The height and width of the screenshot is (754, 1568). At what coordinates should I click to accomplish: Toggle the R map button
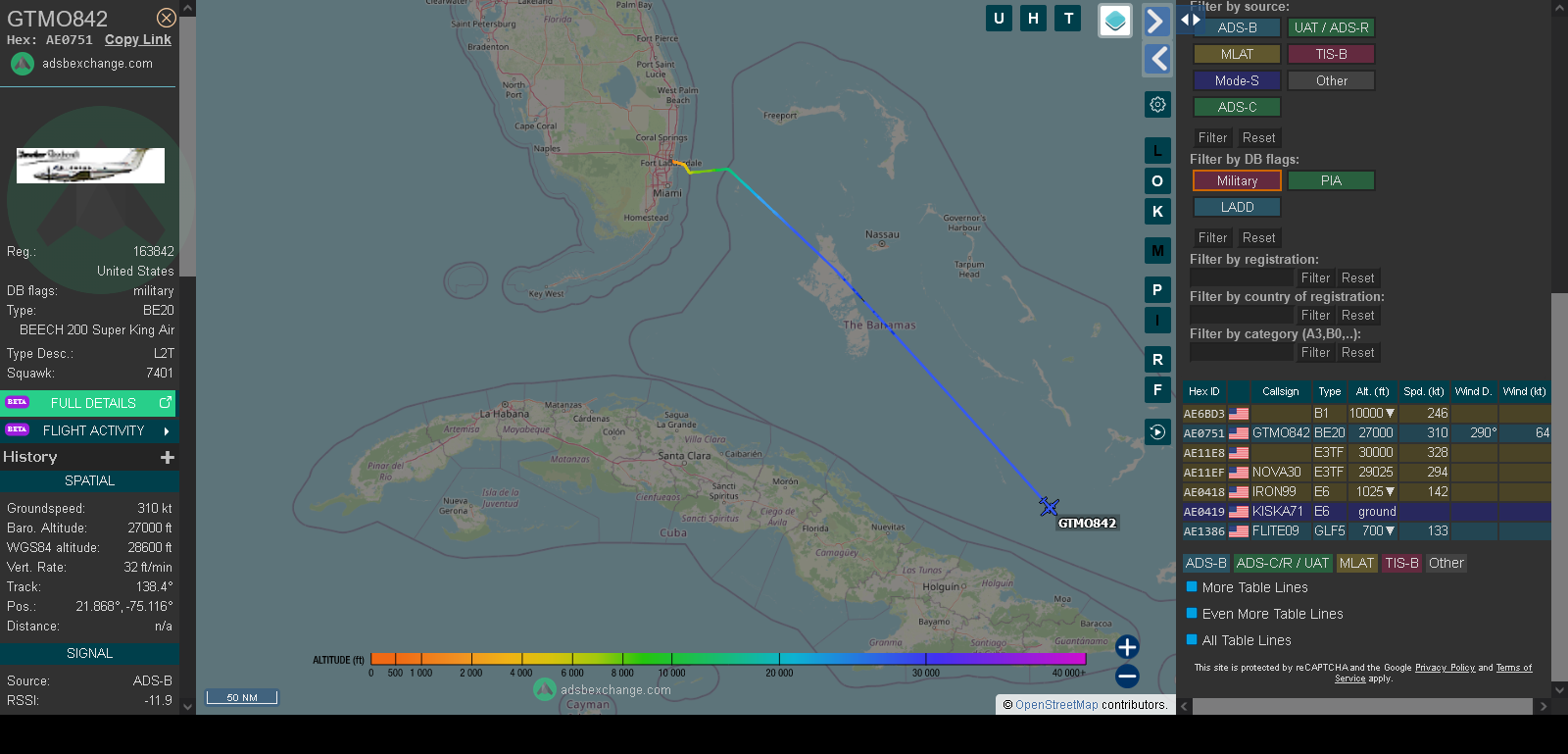tap(1157, 360)
